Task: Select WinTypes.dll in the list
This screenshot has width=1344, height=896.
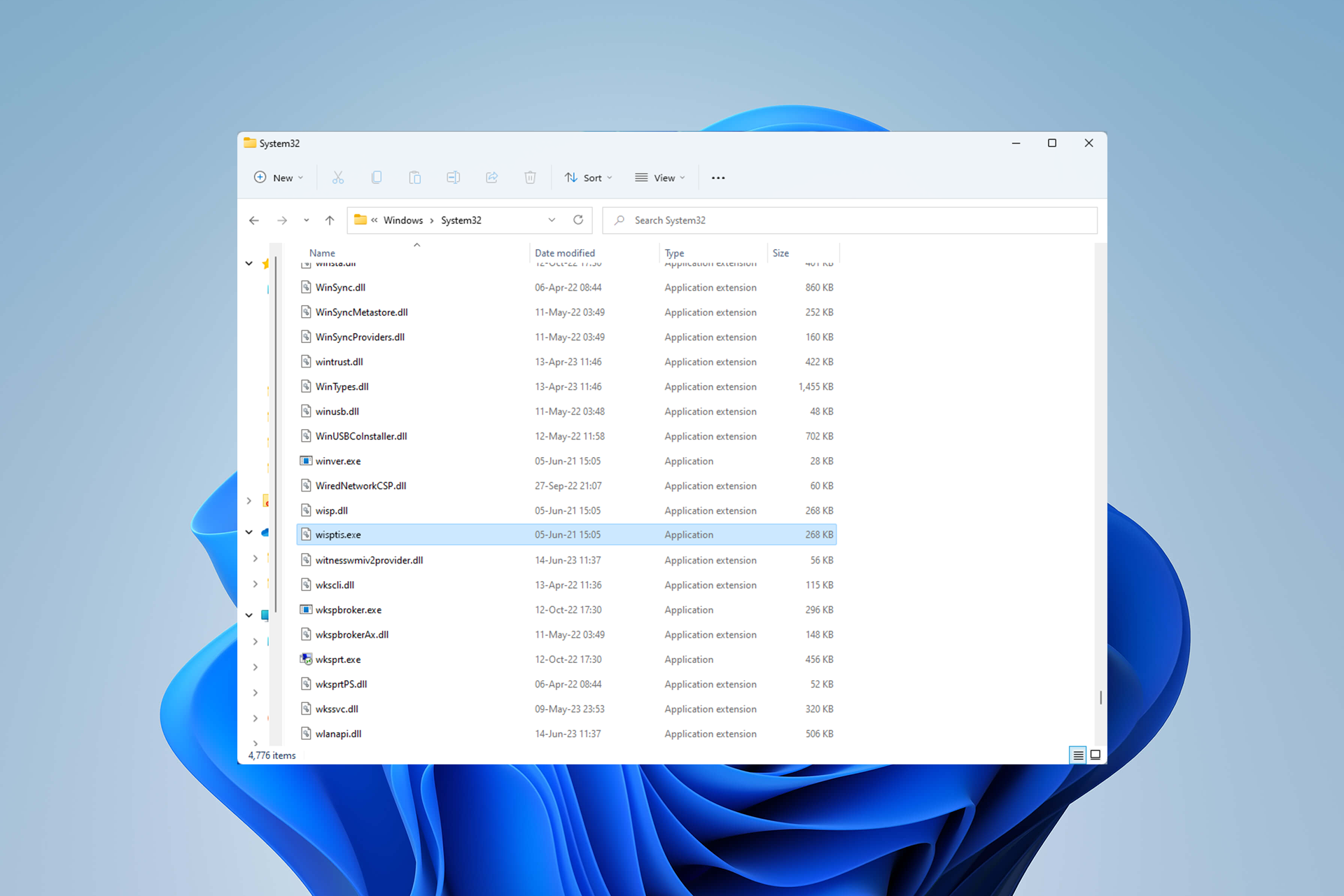Action: 567,386
